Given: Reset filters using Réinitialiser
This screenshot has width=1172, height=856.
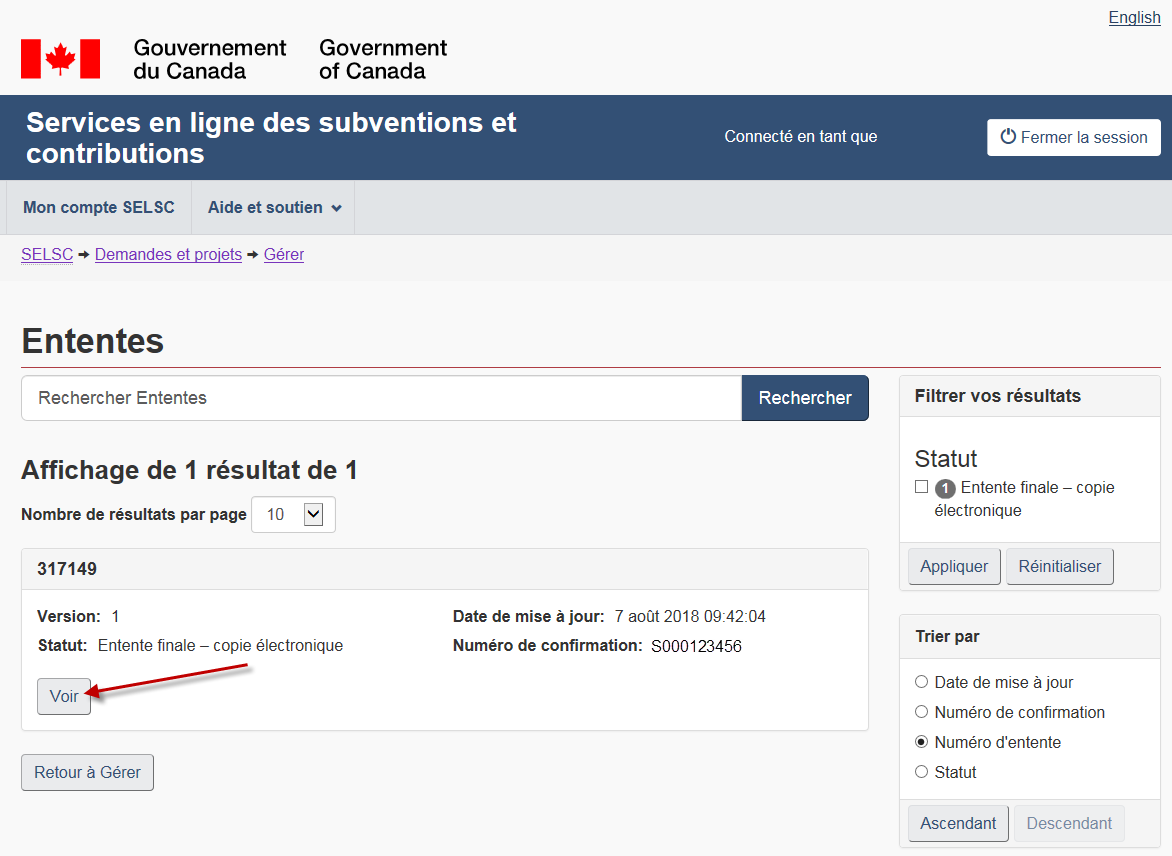Looking at the screenshot, I should [x=1059, y=567].
